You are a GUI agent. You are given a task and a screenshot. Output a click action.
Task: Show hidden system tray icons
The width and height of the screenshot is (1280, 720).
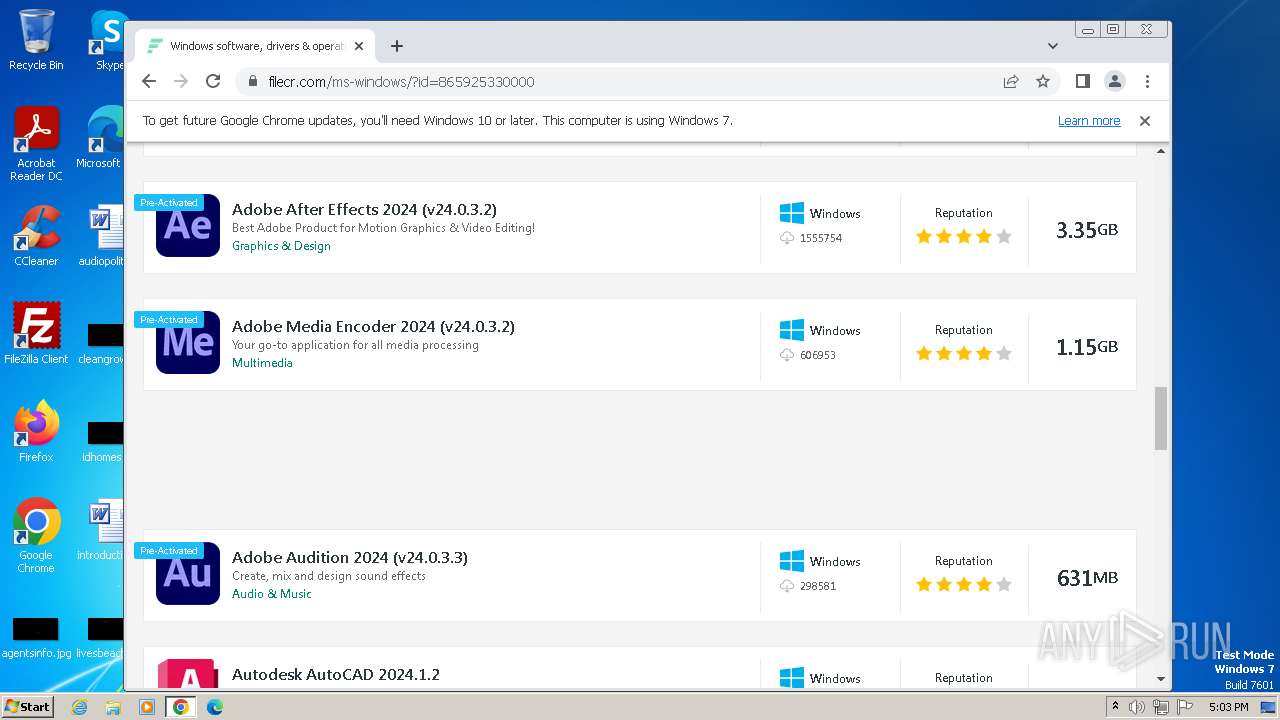[1115, 707]
